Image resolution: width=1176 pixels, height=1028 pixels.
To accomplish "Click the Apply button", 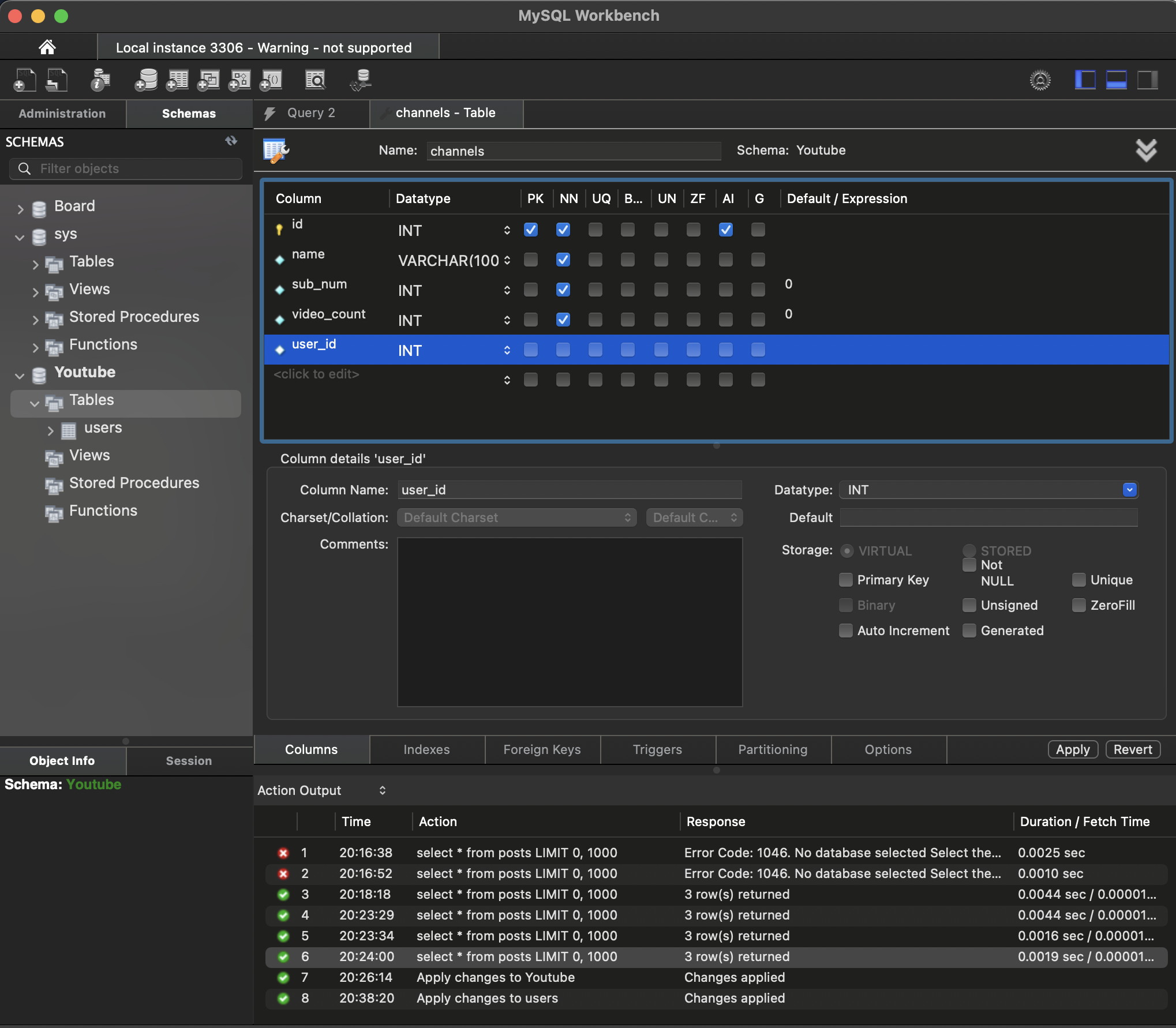I will coord(1072,749).
